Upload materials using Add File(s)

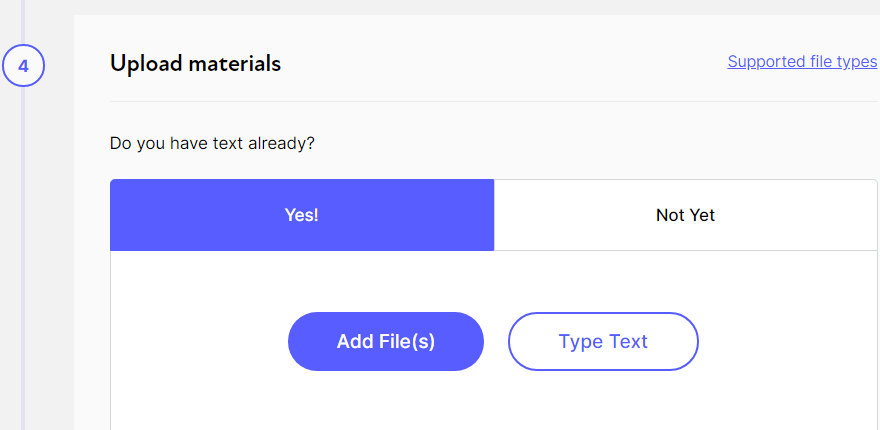click(x=385, y=342)
